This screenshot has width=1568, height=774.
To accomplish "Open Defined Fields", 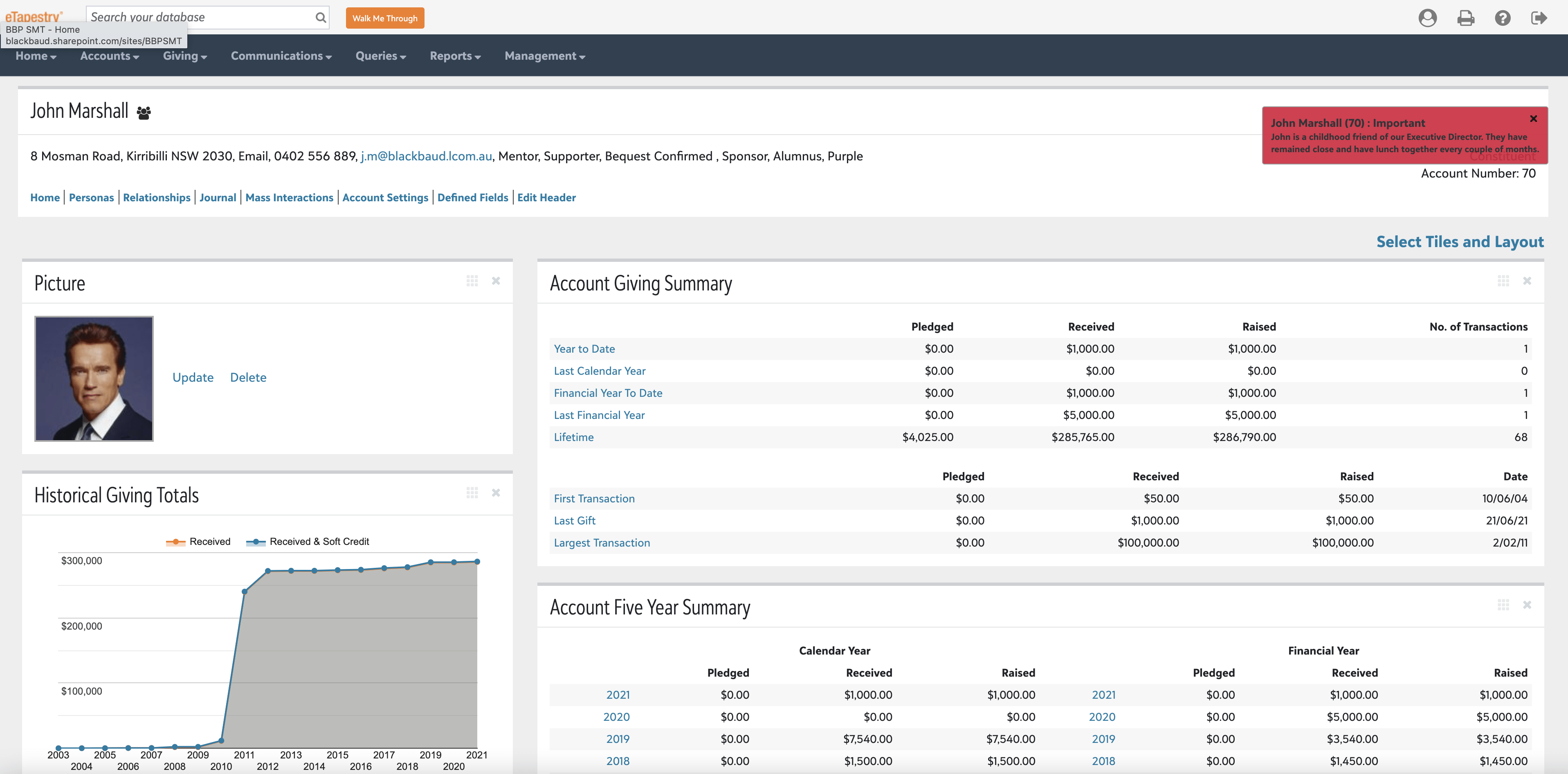I will pos(472,197).
